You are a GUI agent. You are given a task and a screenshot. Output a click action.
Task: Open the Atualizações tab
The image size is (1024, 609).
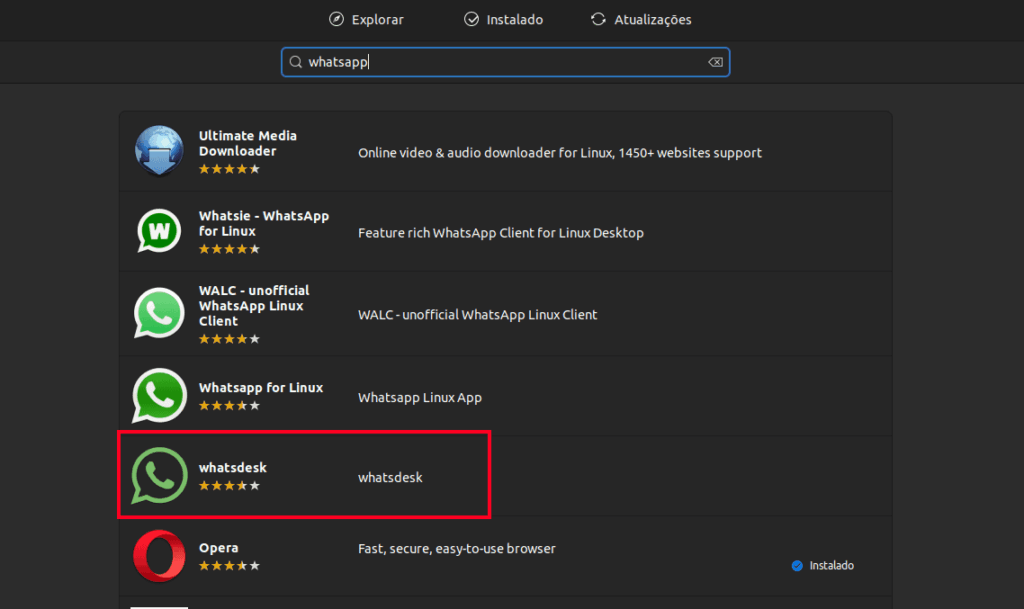[x=640, y=19]
